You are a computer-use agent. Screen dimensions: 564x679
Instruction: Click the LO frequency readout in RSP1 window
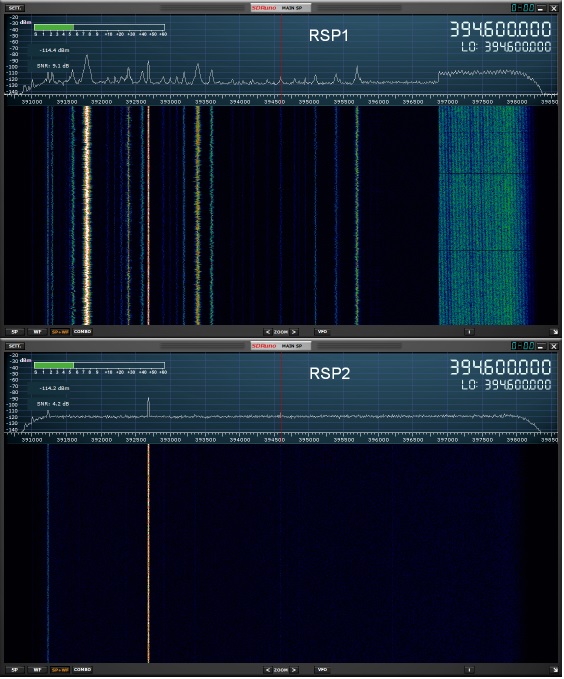coord(506,47)
